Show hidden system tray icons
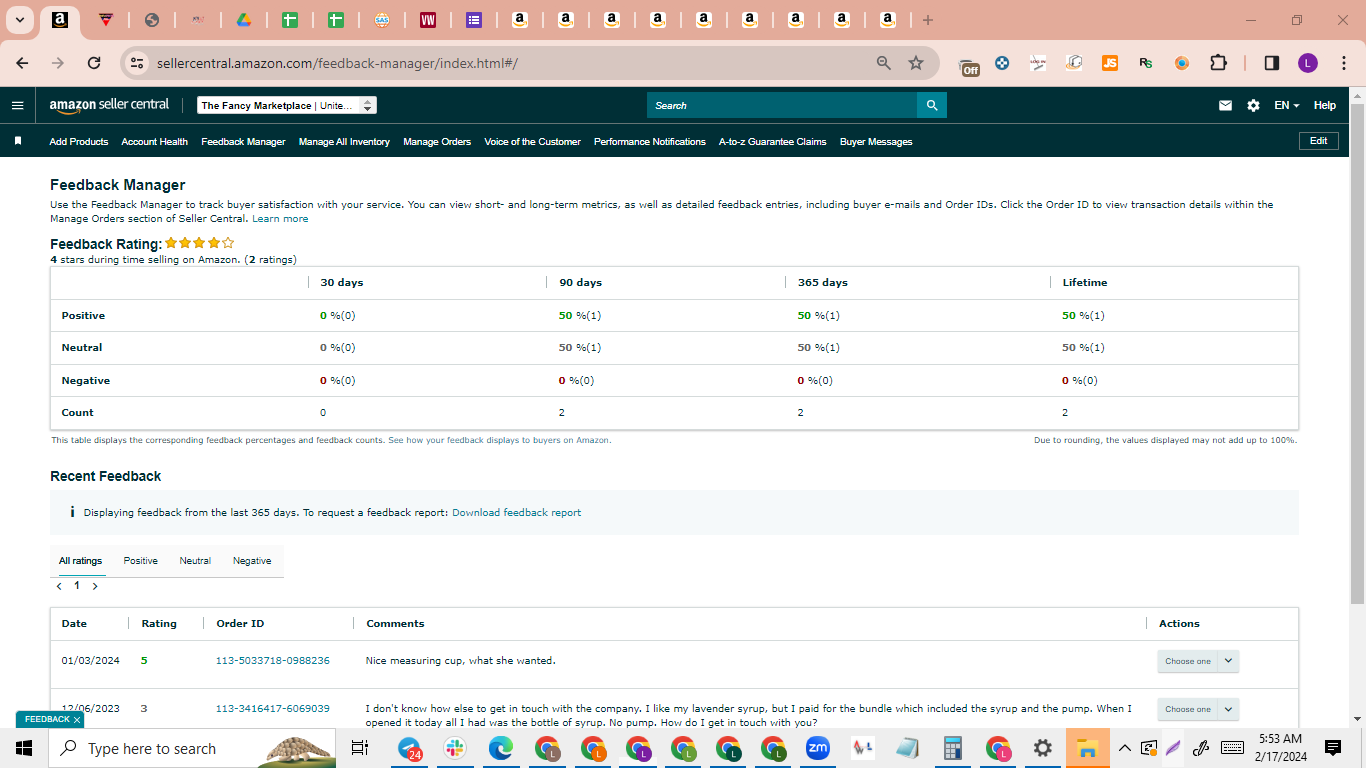The image size is (1366, 768). pos(1124,748)
